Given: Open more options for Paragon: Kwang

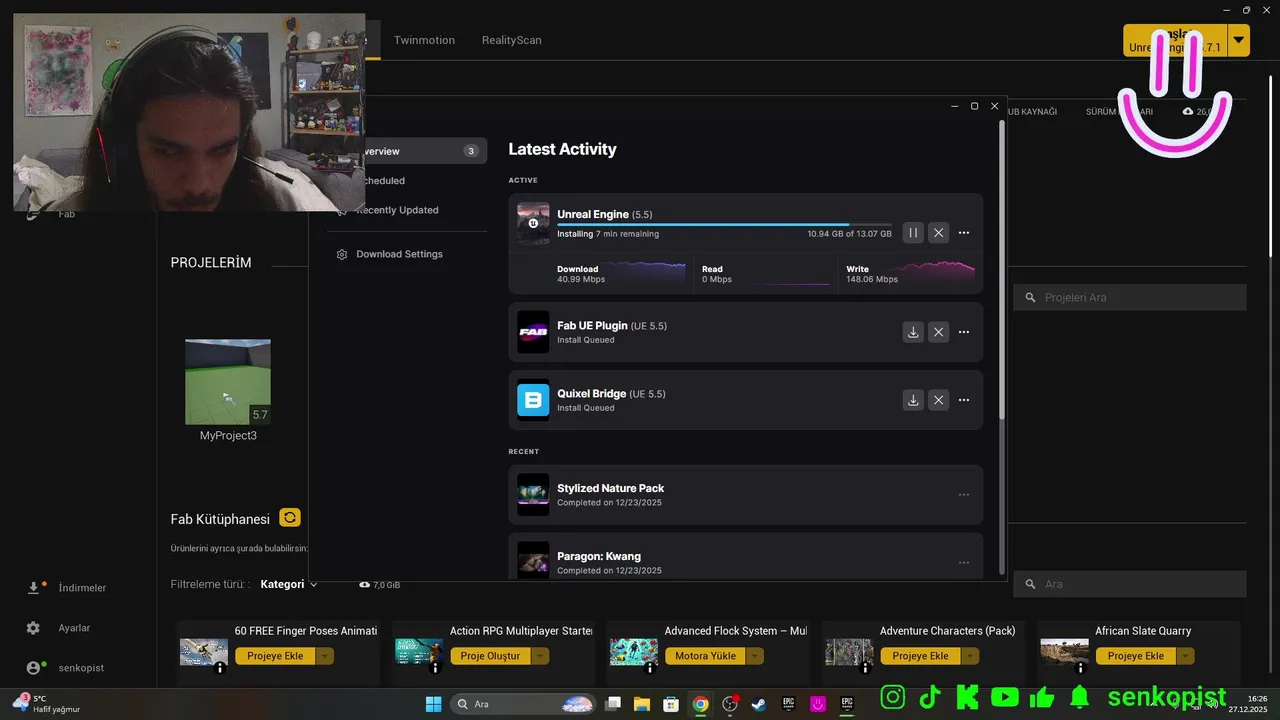Looking at the screenshot, I should 964,562.
